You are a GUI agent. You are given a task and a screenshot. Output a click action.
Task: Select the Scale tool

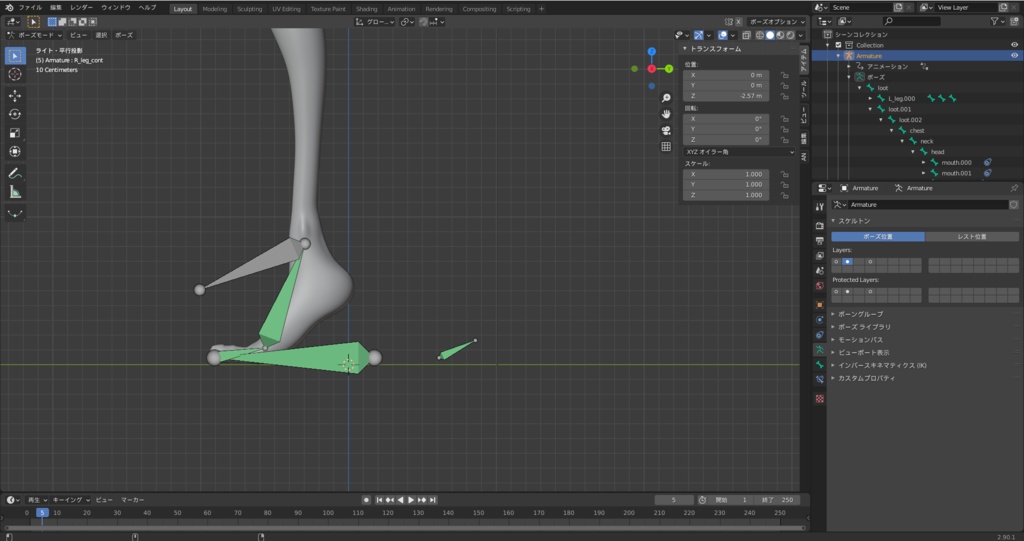(x=15, y=133)
